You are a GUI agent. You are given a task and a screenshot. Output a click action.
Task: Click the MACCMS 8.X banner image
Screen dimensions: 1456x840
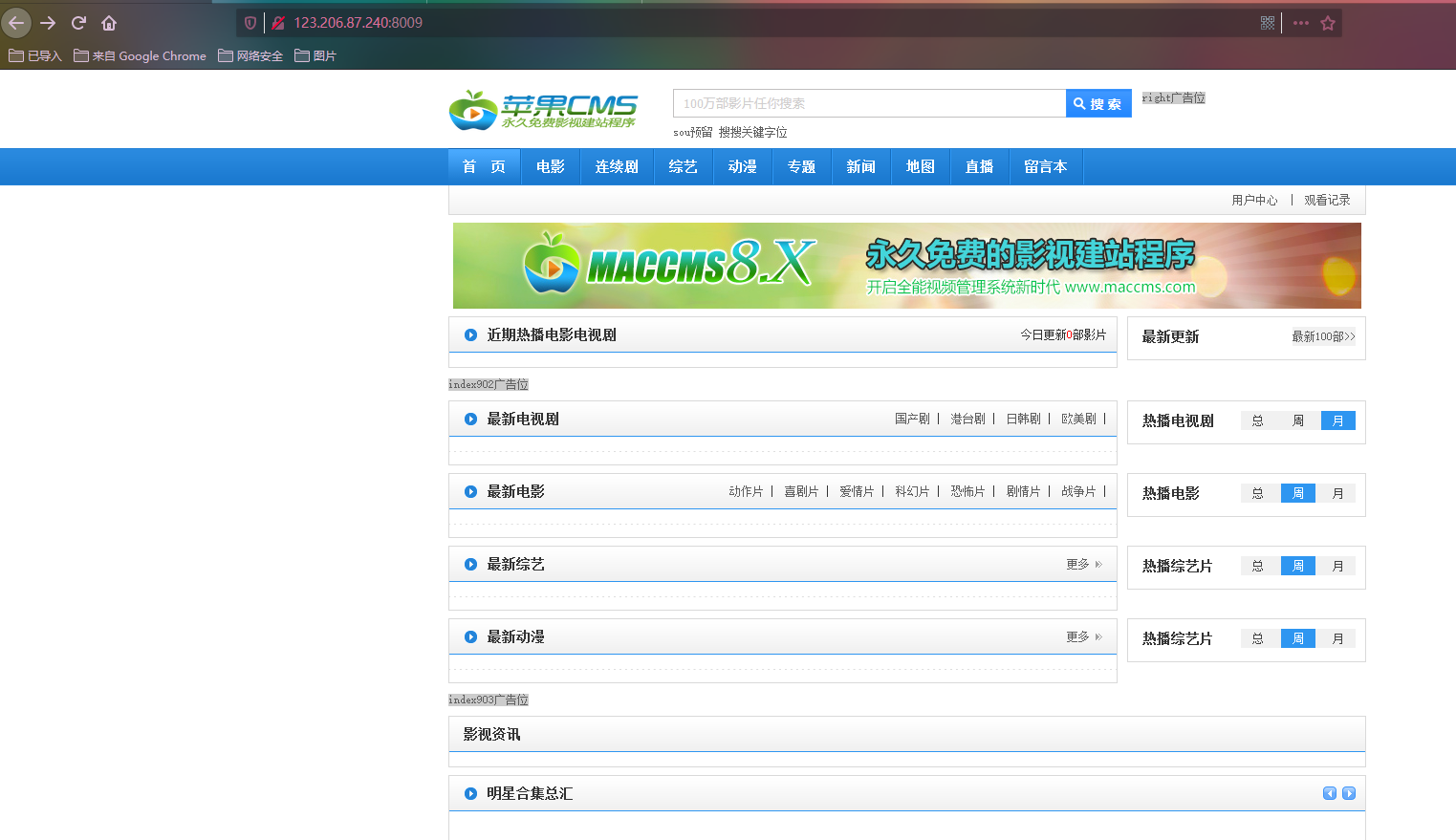click(x=906, y=266)
